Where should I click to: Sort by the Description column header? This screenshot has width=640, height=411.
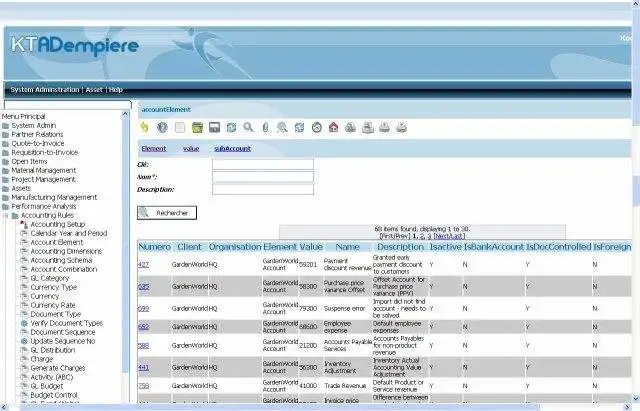(x=400, y=247)
